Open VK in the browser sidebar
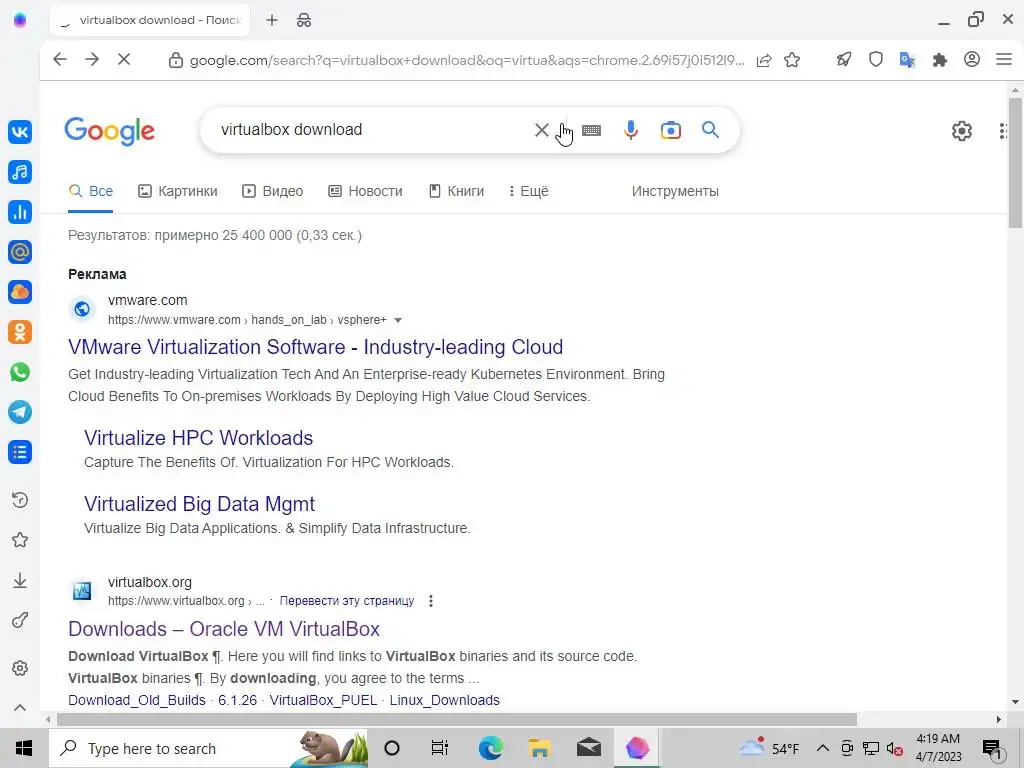This screenshot has height=768, width=1024. tap(20, 132)
